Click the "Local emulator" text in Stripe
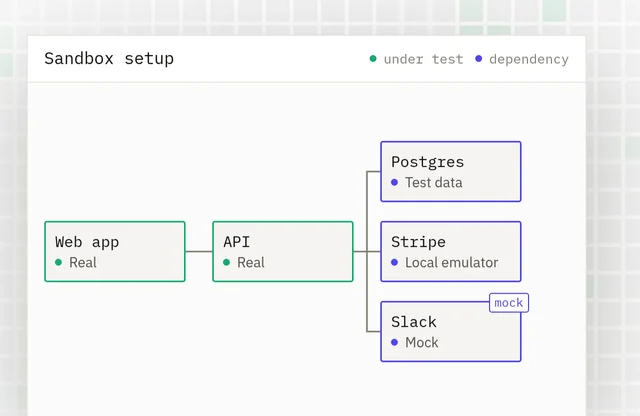 point(451,263)
